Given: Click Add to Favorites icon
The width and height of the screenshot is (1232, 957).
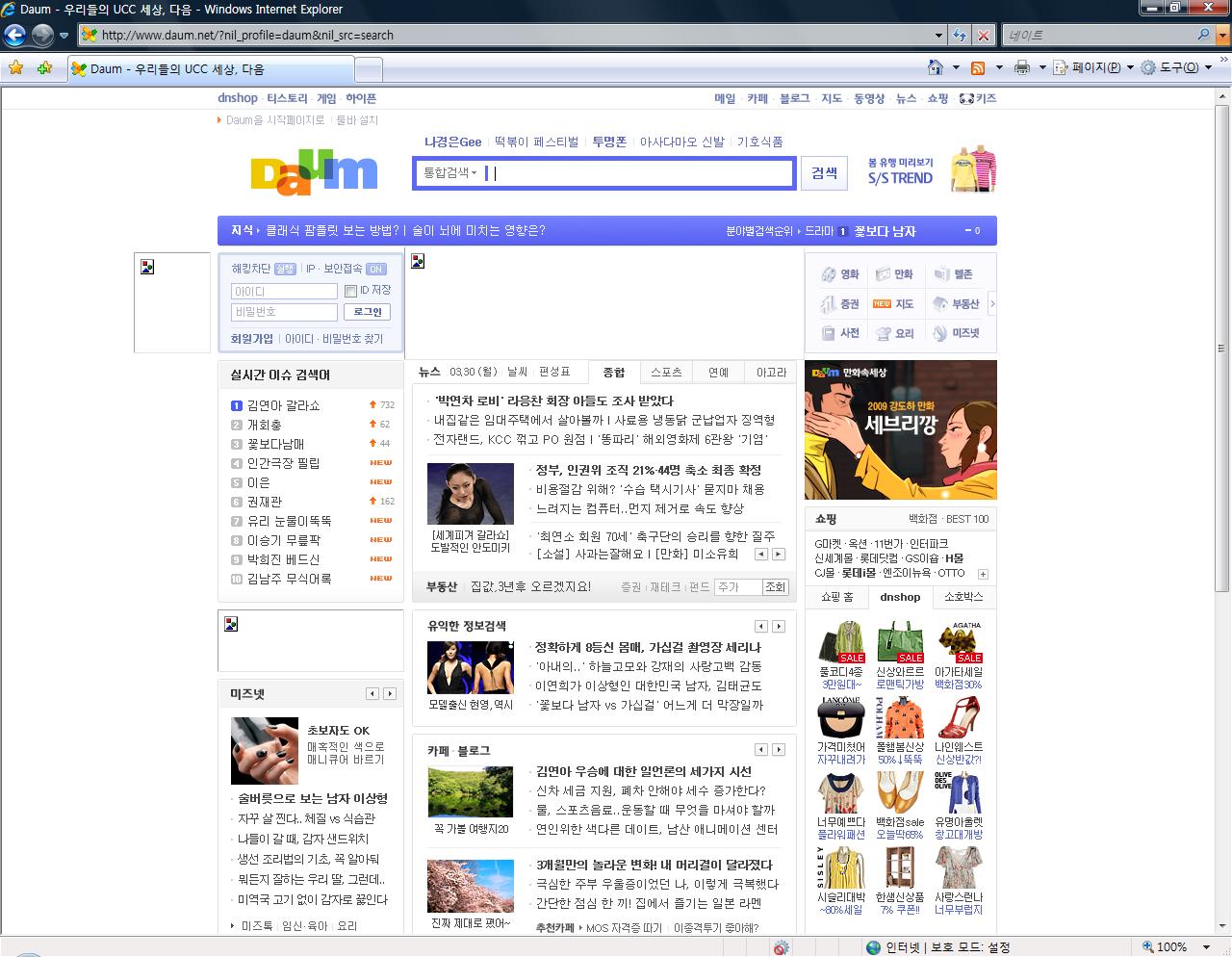Looking at the screenshot, I should pyautogui.click(x=44, y=68).
